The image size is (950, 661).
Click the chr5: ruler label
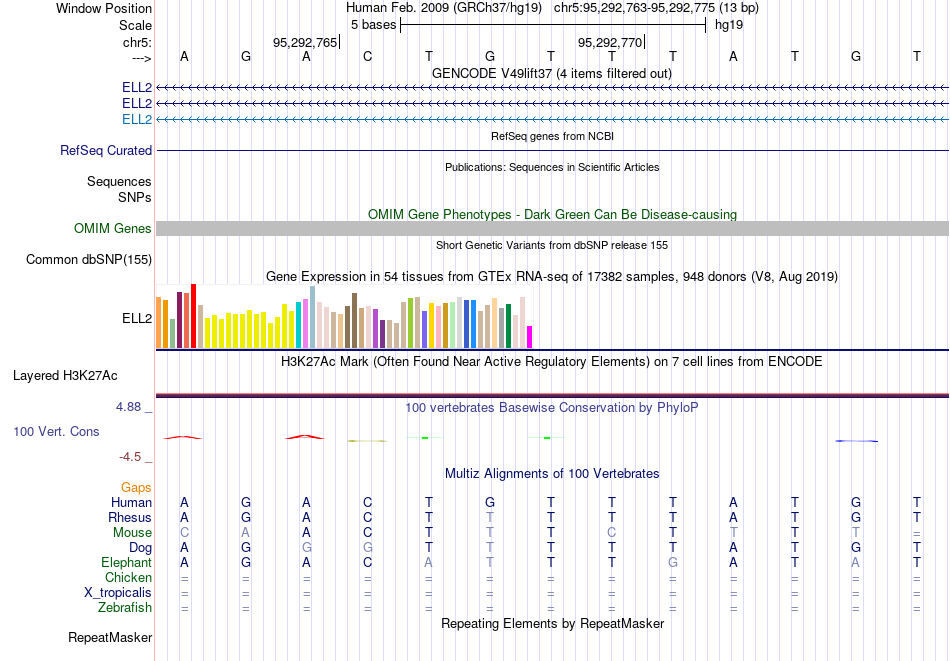point(137,42)
